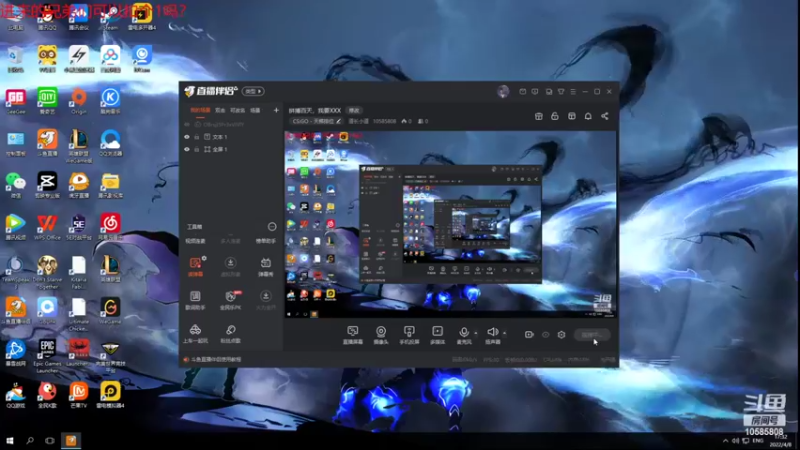Add a 摄像头 camera source

pos(381,335)
